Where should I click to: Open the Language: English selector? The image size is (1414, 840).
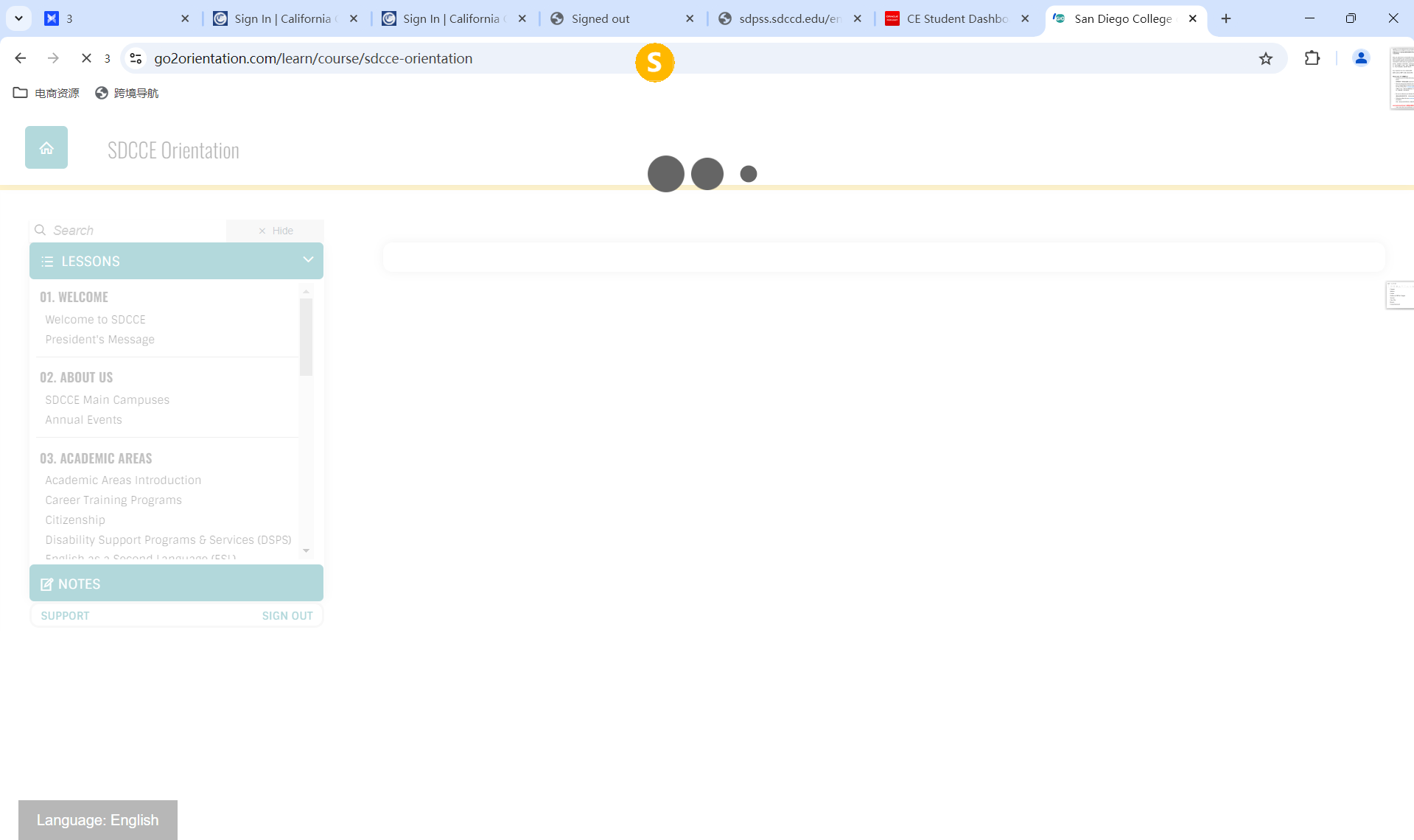(98, 819)
